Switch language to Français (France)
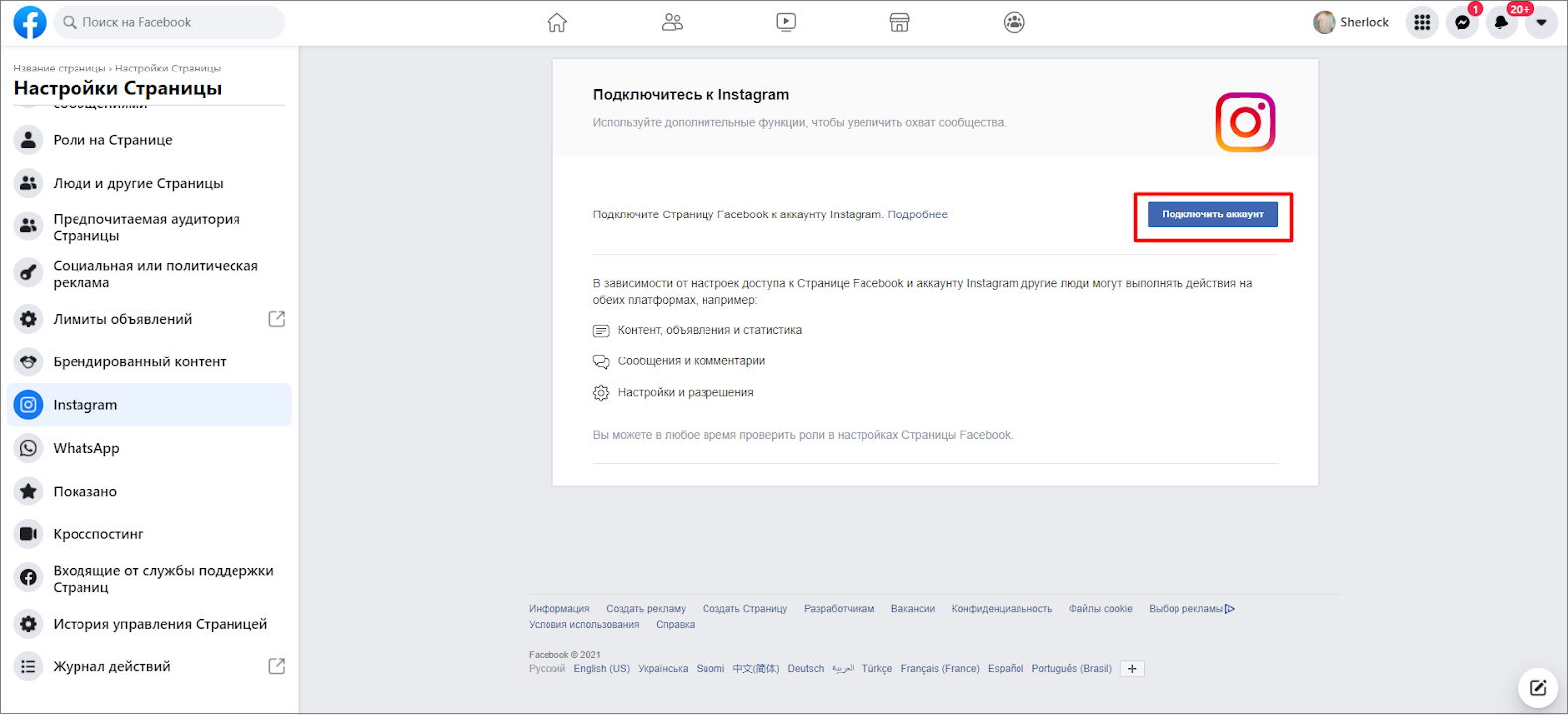The height and width of the screenshot is (715, 1568). click(x=940, y=669)
